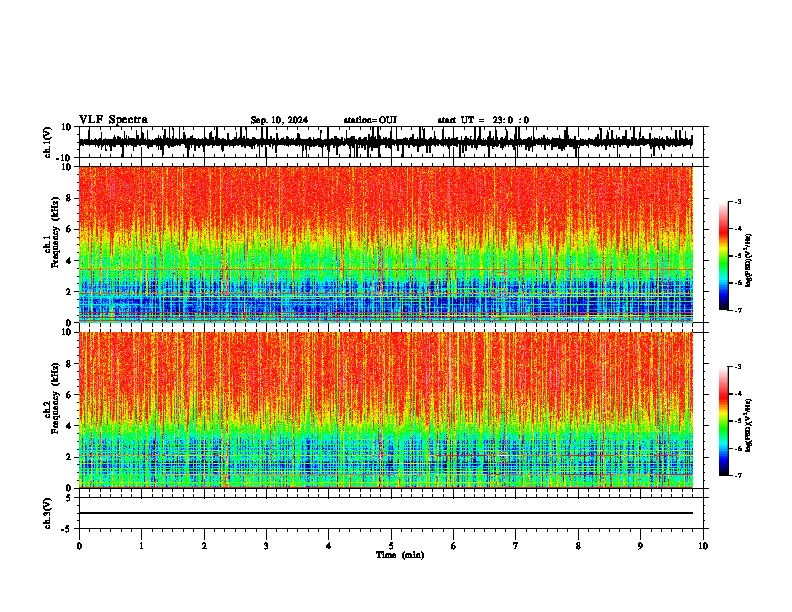
Task: Click time axis tick label "2"
Action: pyautogui.click(x=204, y=546)
